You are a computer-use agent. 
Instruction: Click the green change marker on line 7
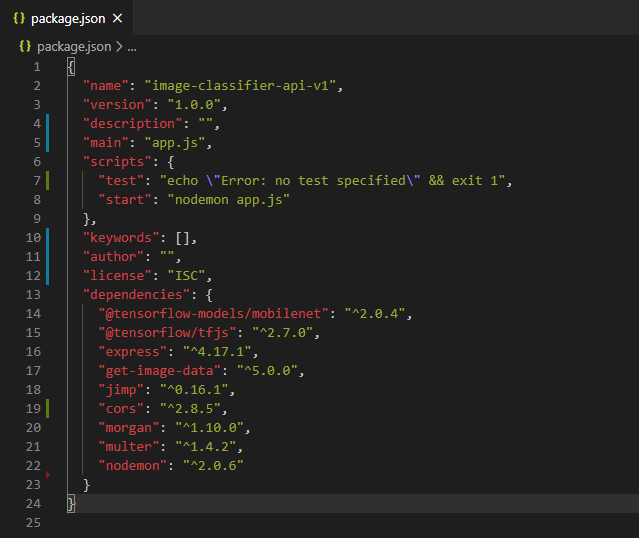point(48,181)
